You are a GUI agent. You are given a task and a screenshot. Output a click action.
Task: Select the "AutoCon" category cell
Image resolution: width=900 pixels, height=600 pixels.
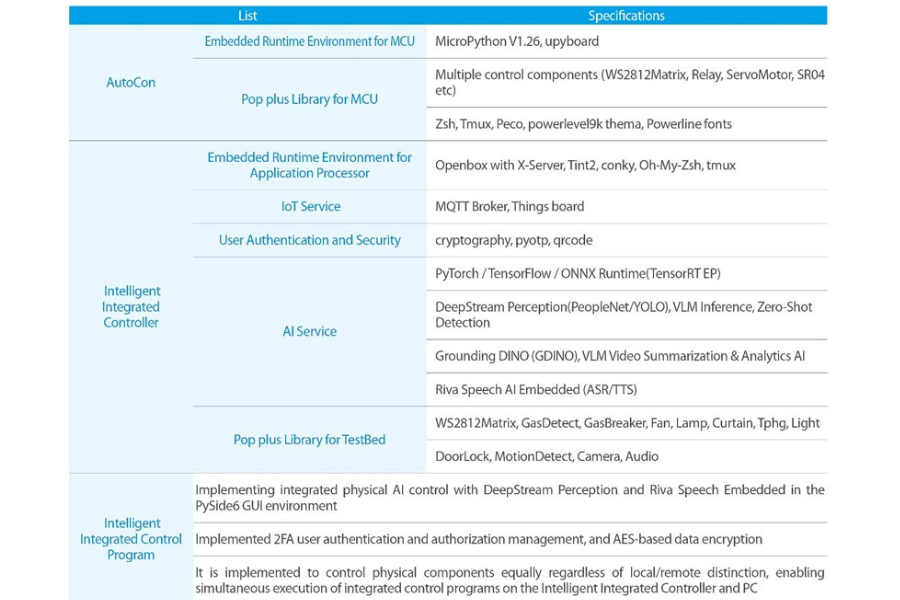[x=131, y=82]
